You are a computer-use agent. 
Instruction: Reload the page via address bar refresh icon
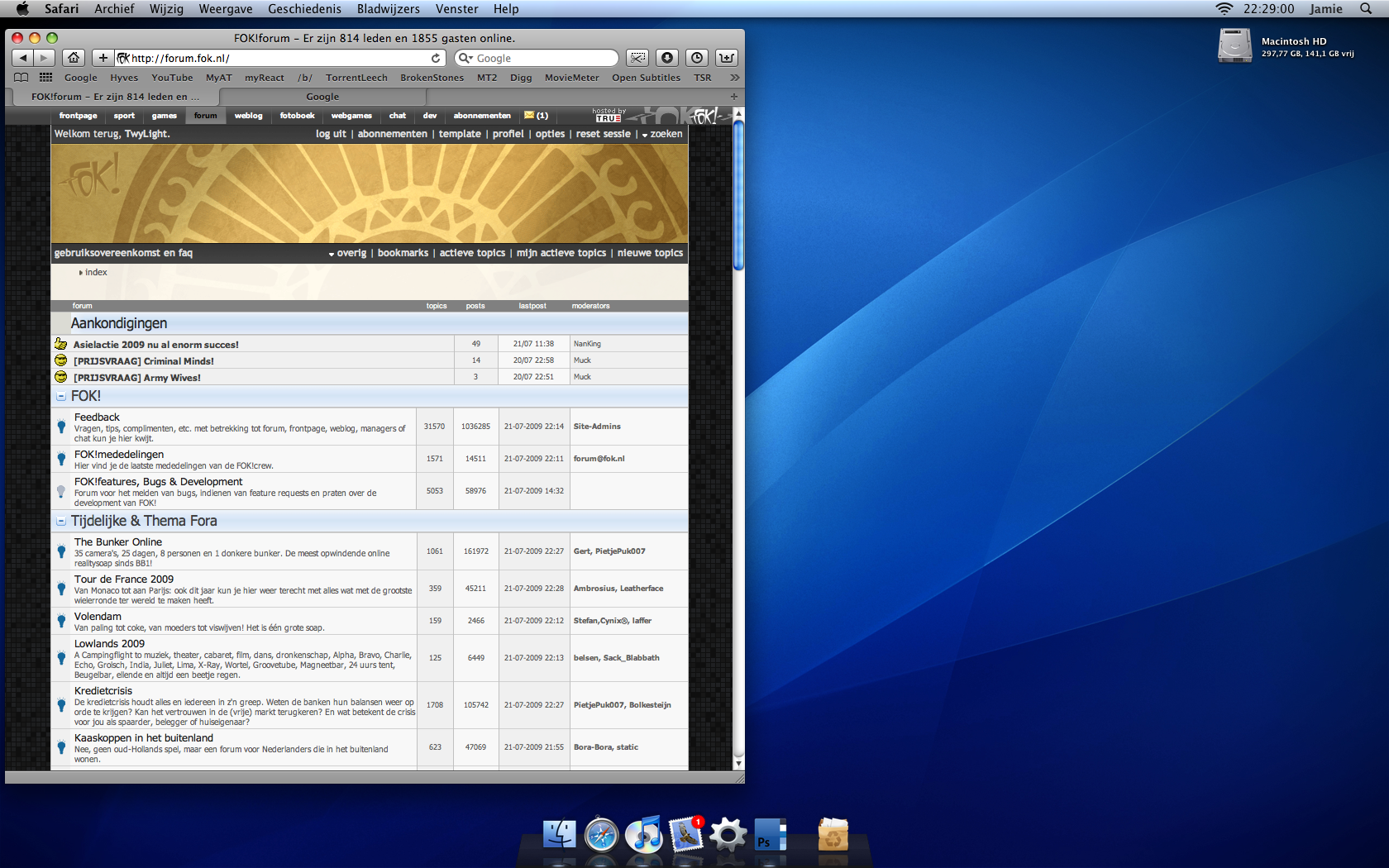(436, 58)
